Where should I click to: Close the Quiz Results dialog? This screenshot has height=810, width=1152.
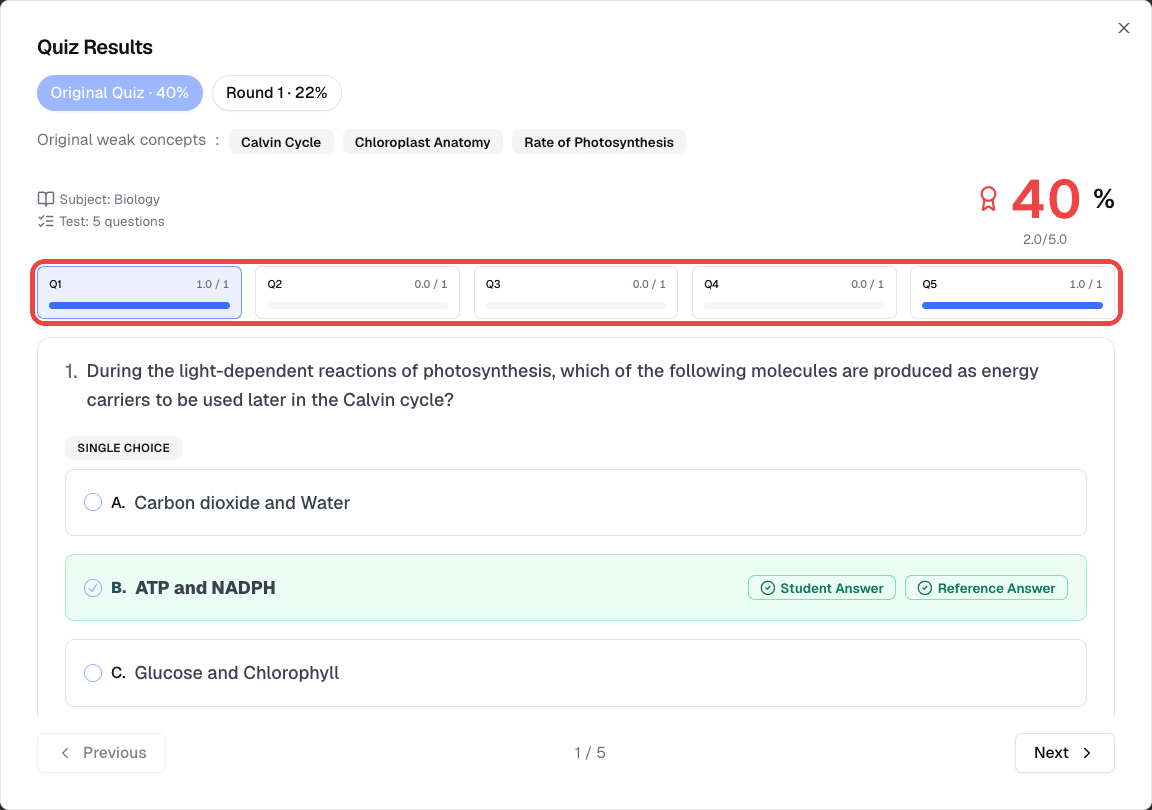pyautogui.click(x=1123, y=28)
